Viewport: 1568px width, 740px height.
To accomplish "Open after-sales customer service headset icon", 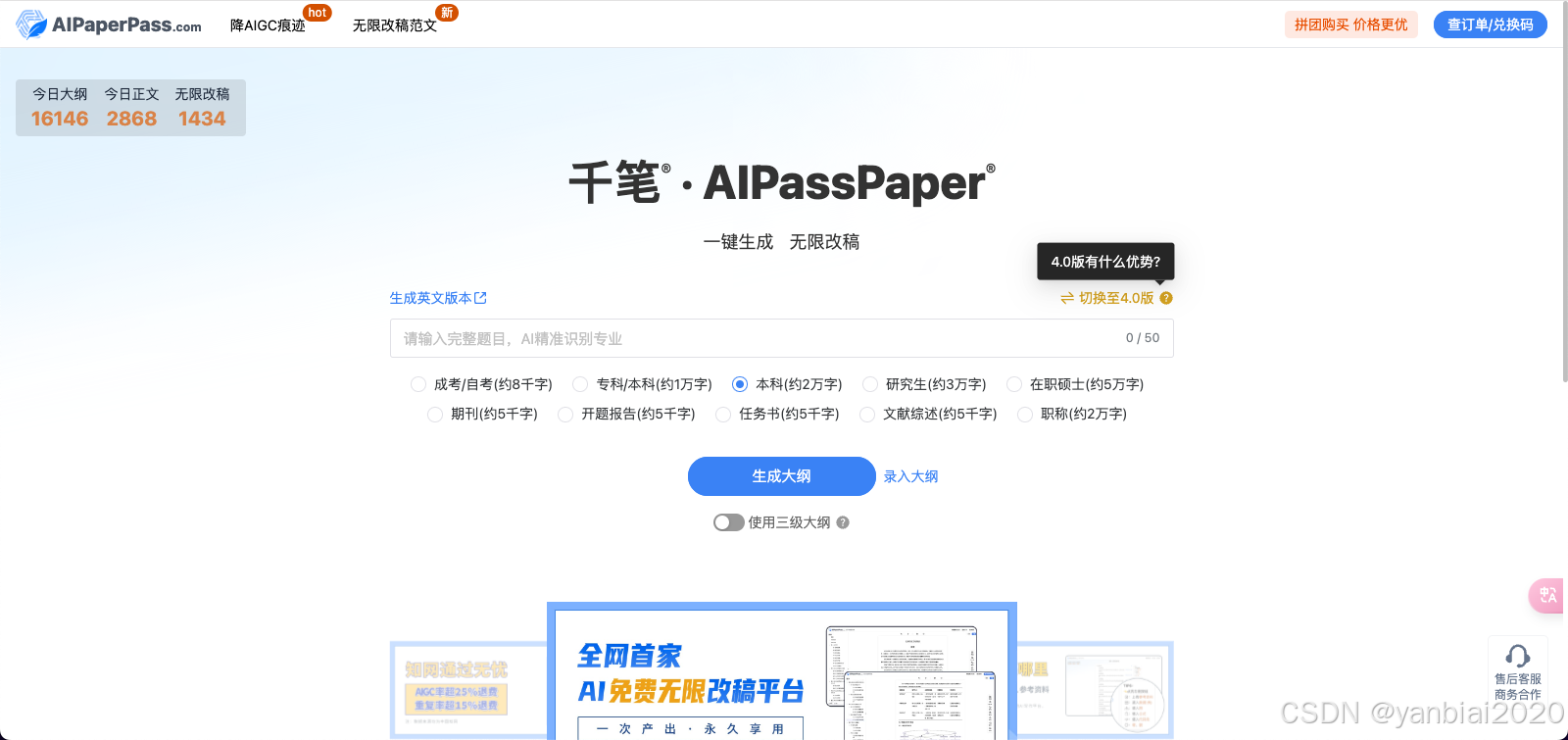I will [1517, 656].
